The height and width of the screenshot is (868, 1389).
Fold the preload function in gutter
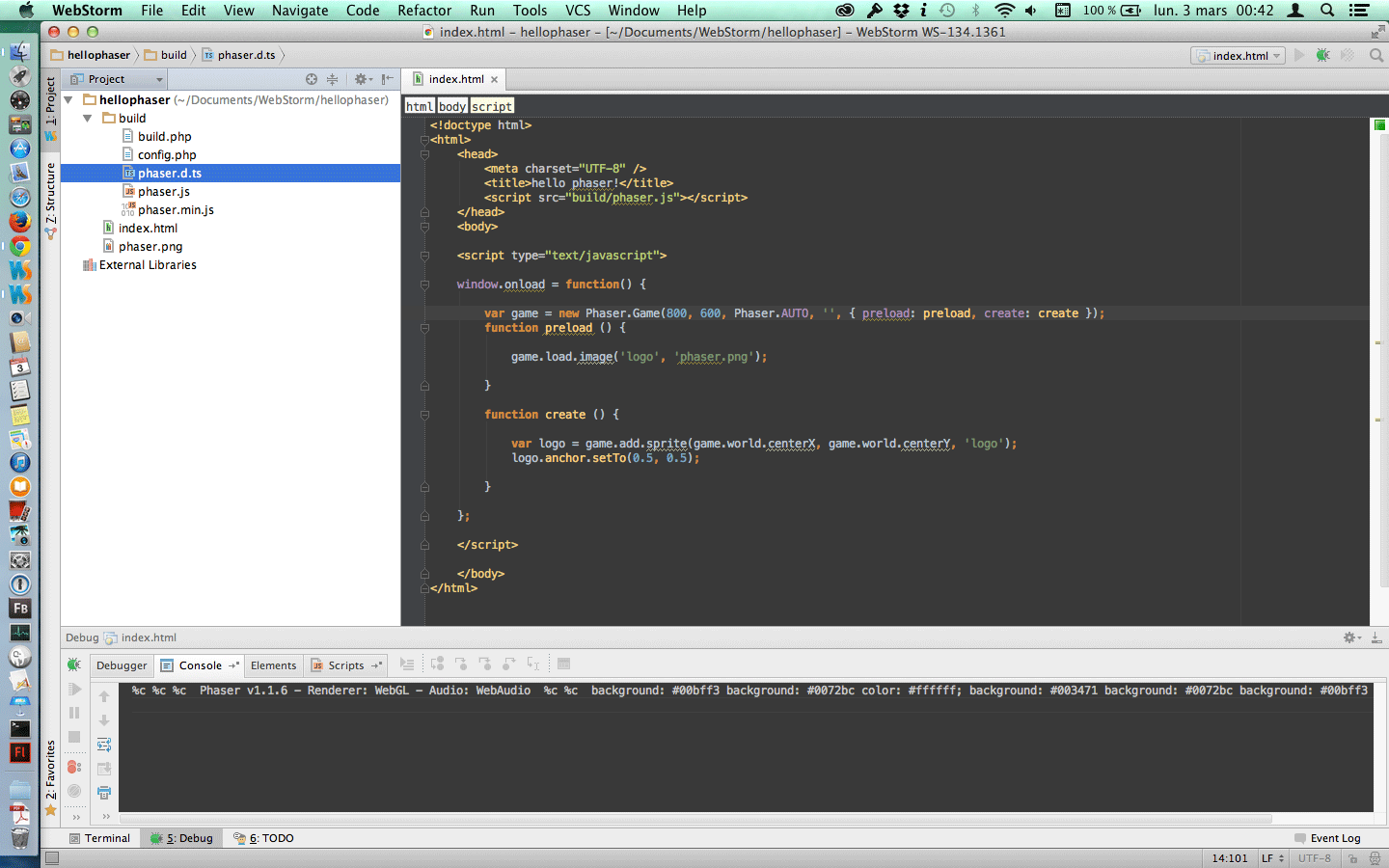tap(424, 328)
